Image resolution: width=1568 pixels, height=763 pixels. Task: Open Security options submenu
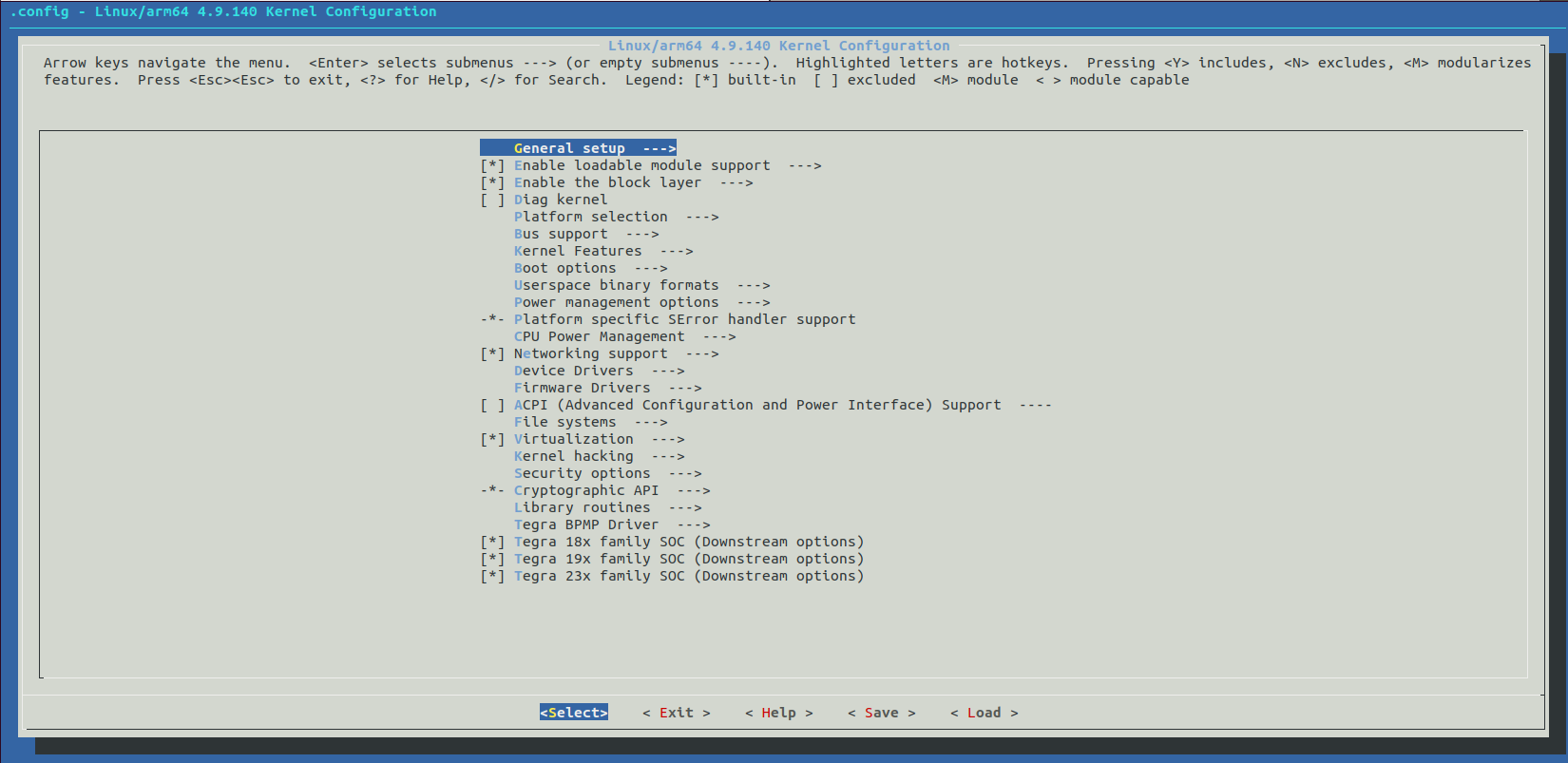coord(607,473)
